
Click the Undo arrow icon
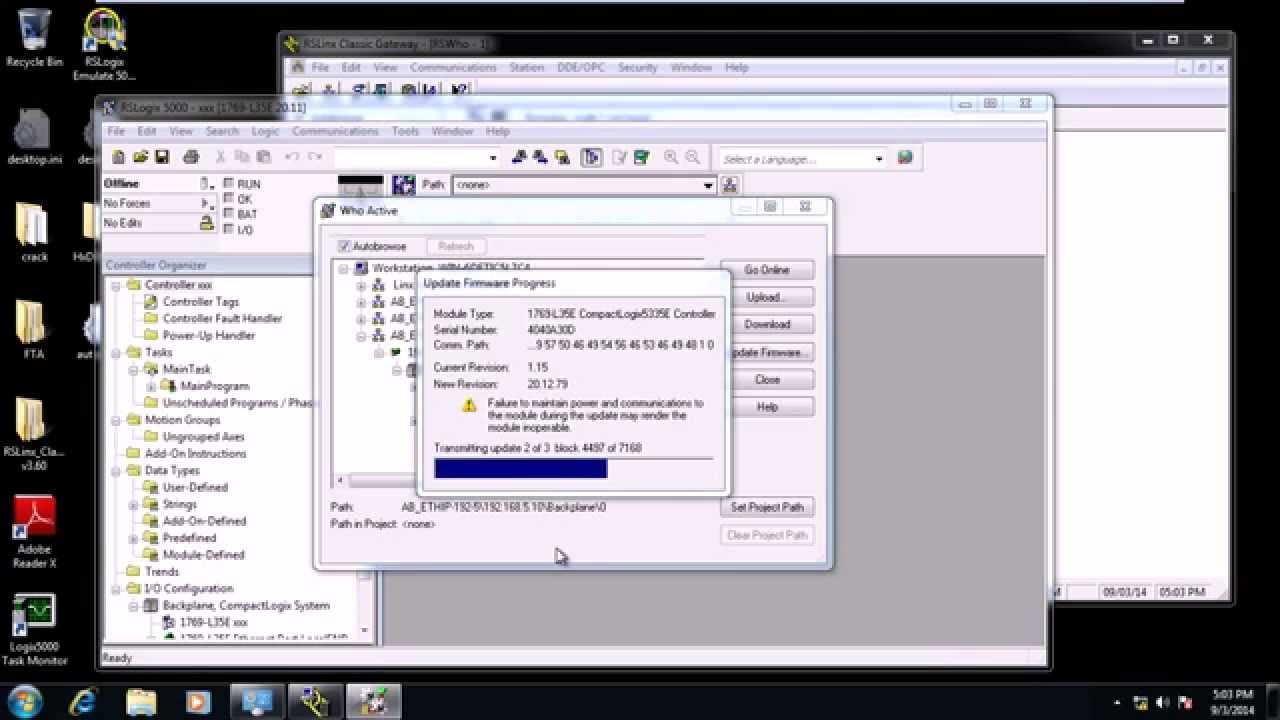[x=292, y=157]
